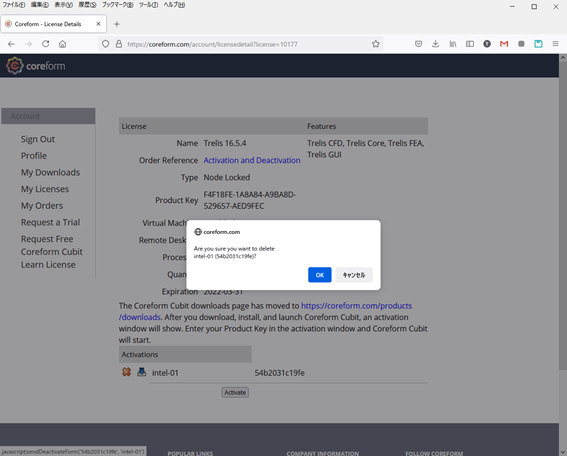Maximize the browser window
Screen dimensions: 567x456
pyautogui.click(x=534, y=7)
